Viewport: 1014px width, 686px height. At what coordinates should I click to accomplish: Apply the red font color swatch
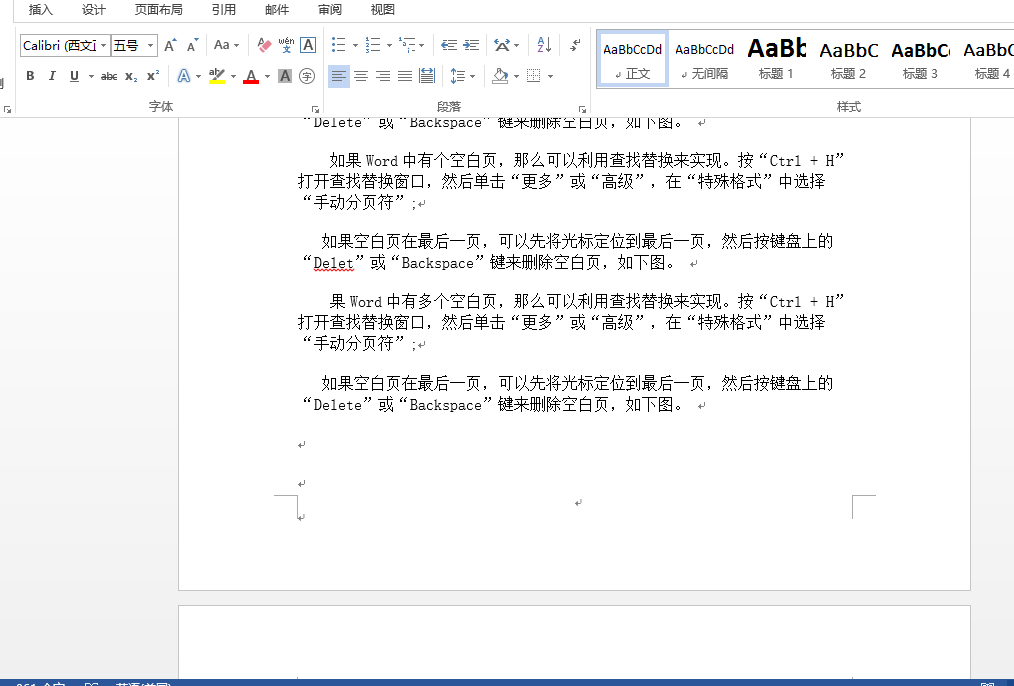coord(251,76)
